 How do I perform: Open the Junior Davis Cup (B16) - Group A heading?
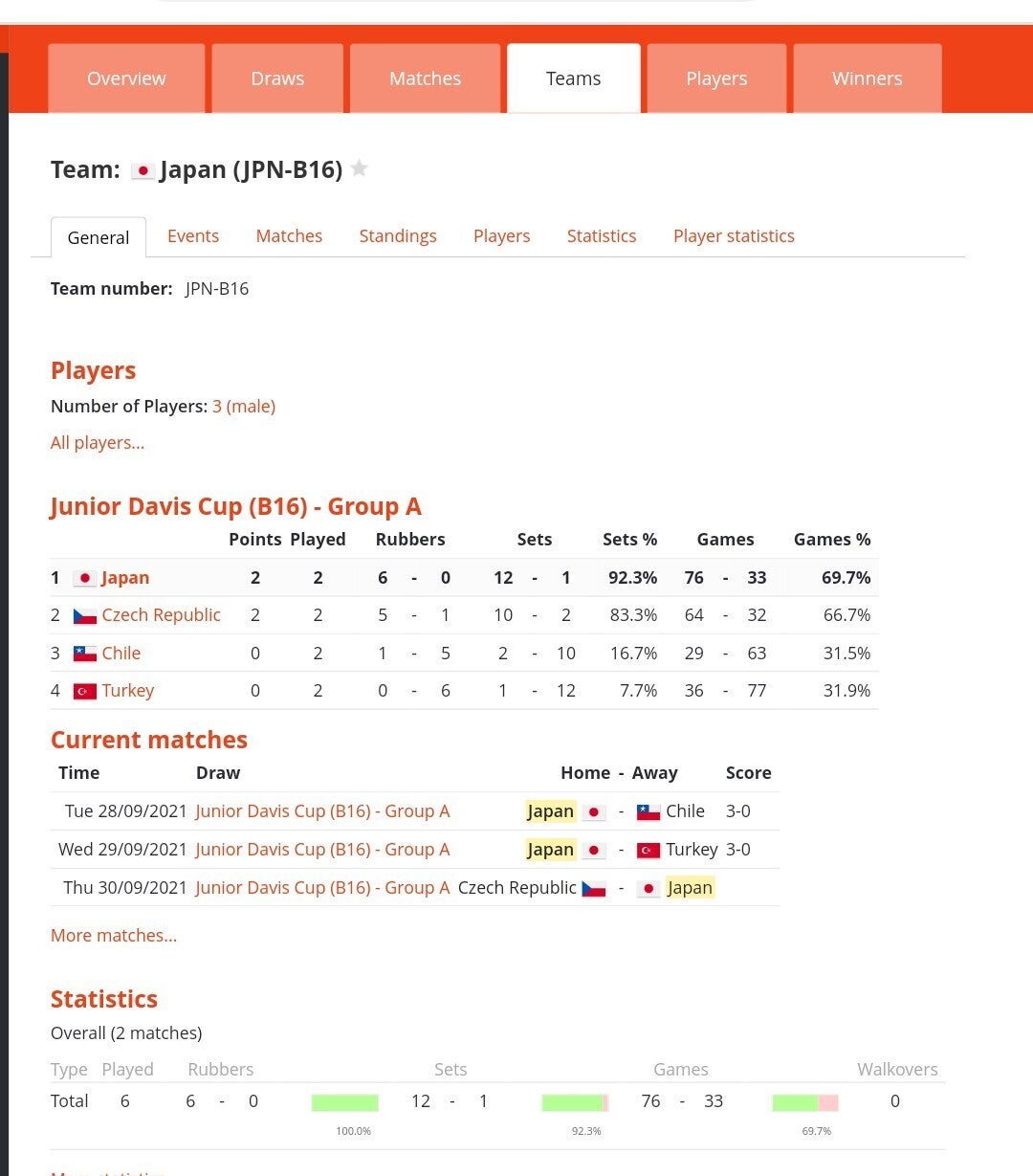click(235, 506)
